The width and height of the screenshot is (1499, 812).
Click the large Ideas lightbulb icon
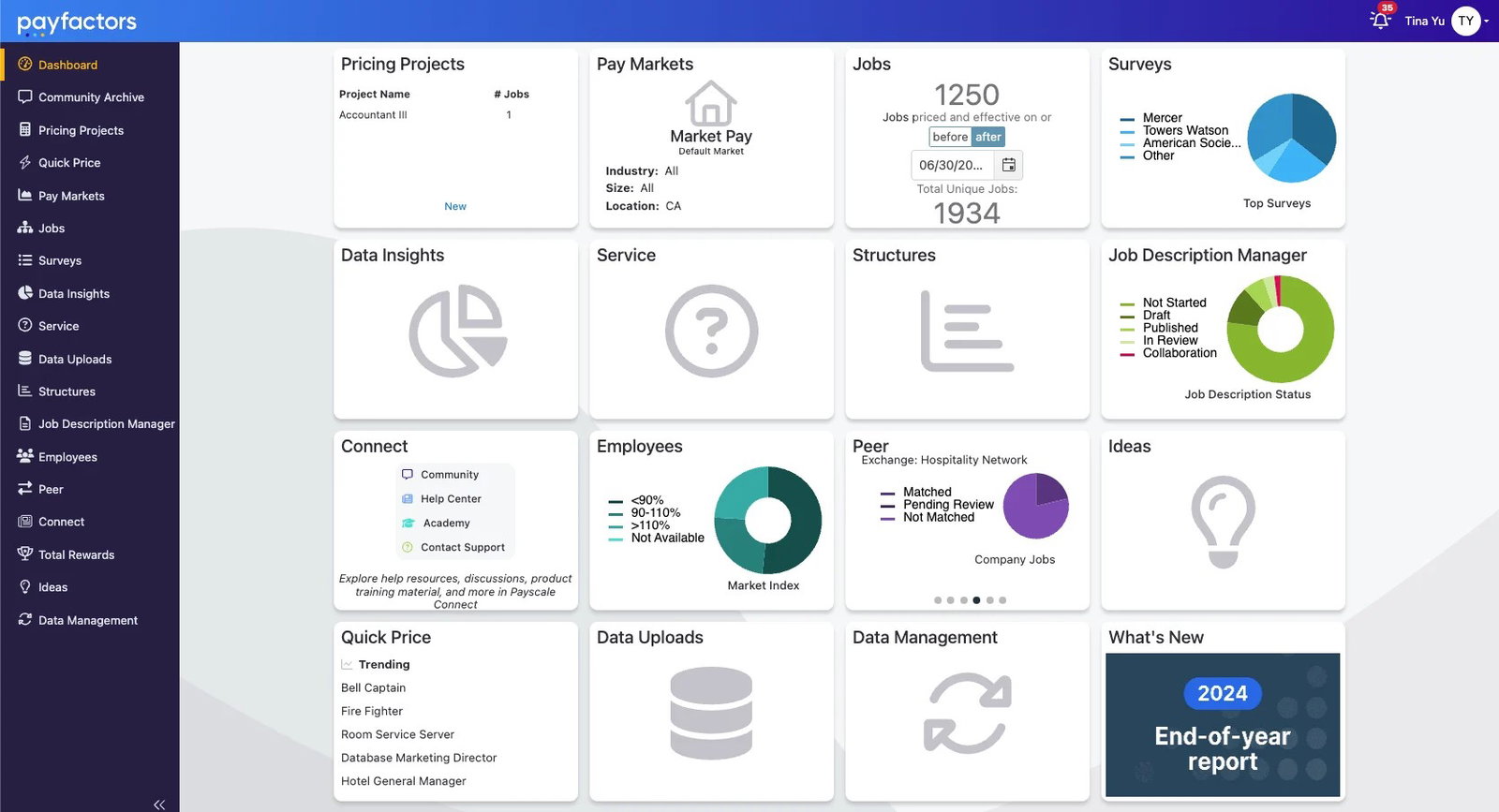[x=1223, y=522]
